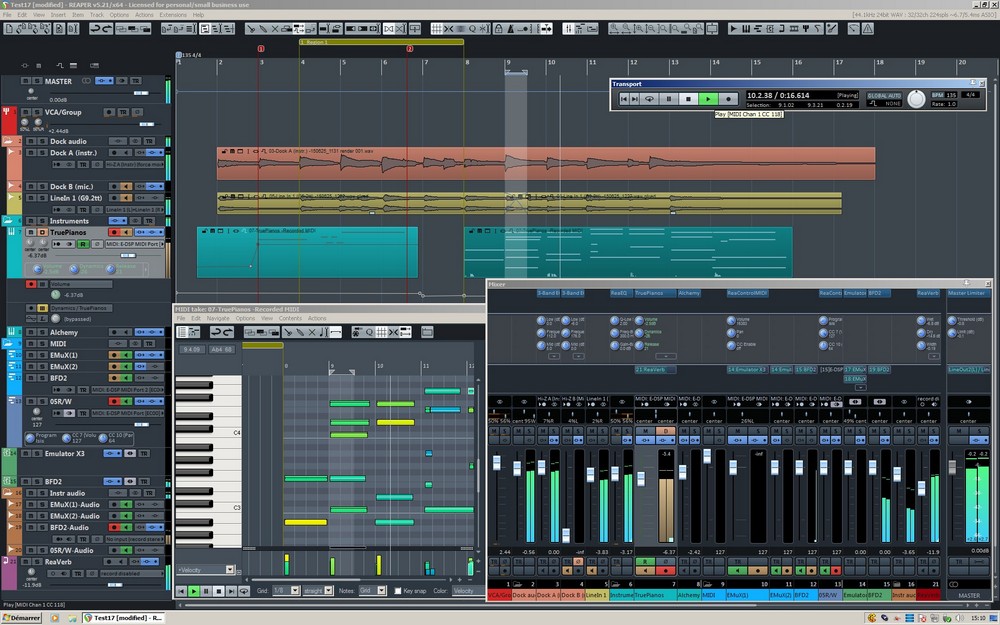Image resolution: width=1000 pixels, height=625 pixels.
Task: Pause playback in the Transport window
Action: click(x=668, y=99)
